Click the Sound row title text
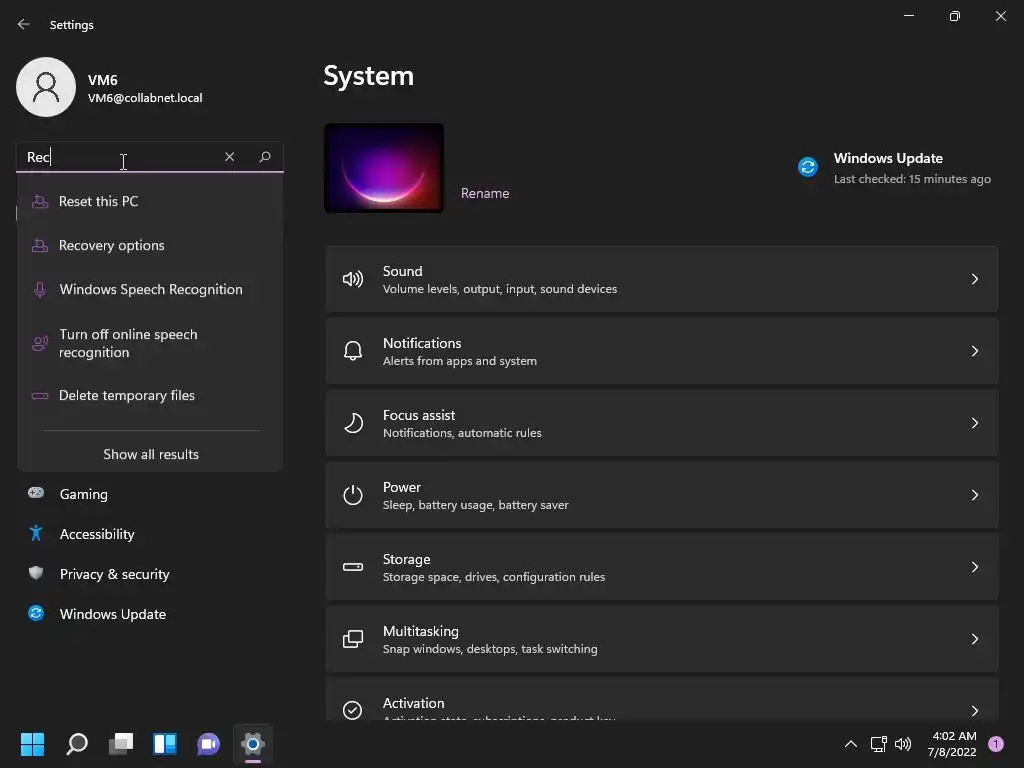Viewport: 1024px width, 768px height. click(402, 271)
